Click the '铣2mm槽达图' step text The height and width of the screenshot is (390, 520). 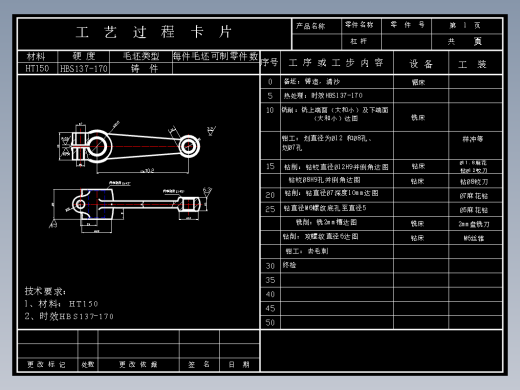pos(336,222)
